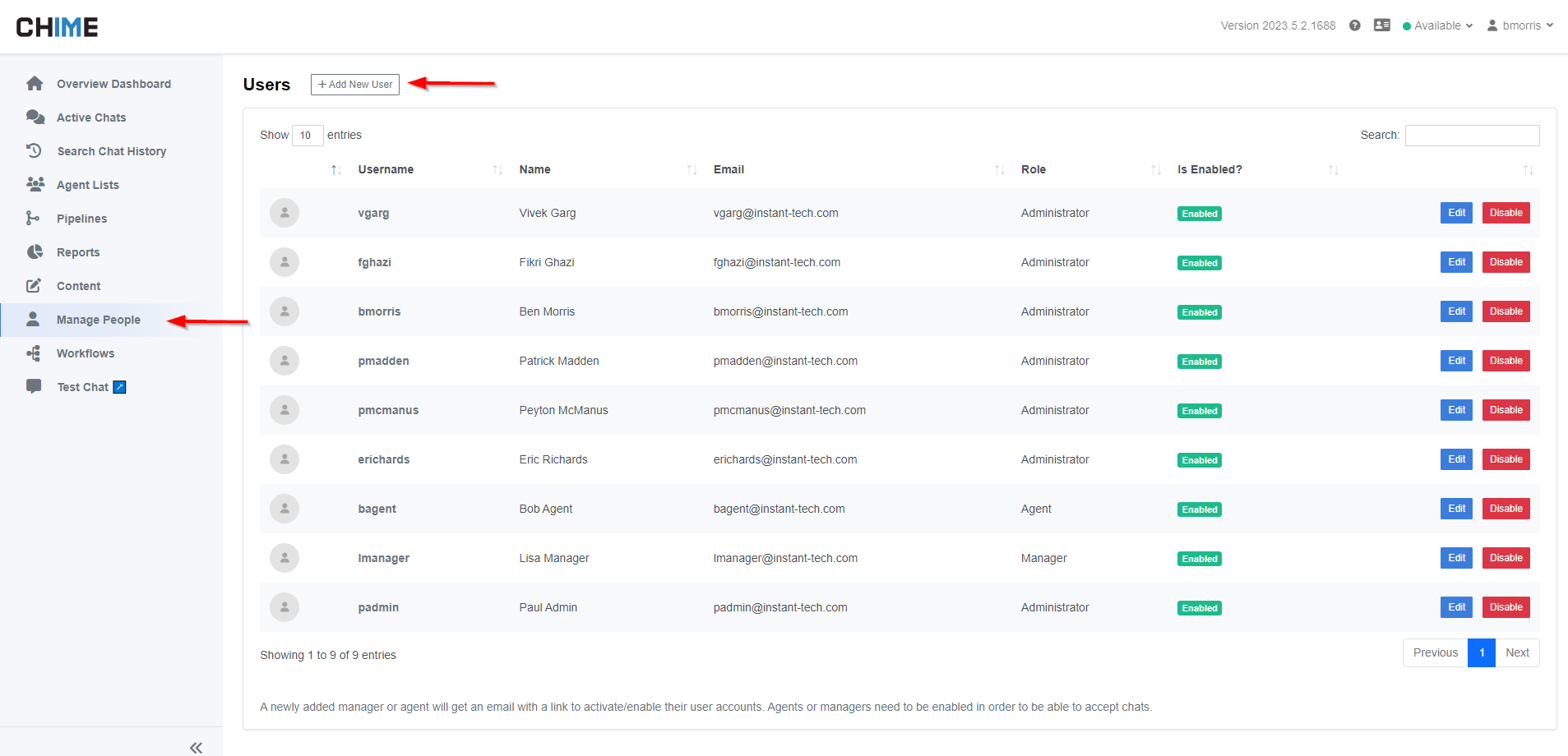Disable the vgarg user account
Viewport: 1568px width, 756px height.
click(1505, 213)
